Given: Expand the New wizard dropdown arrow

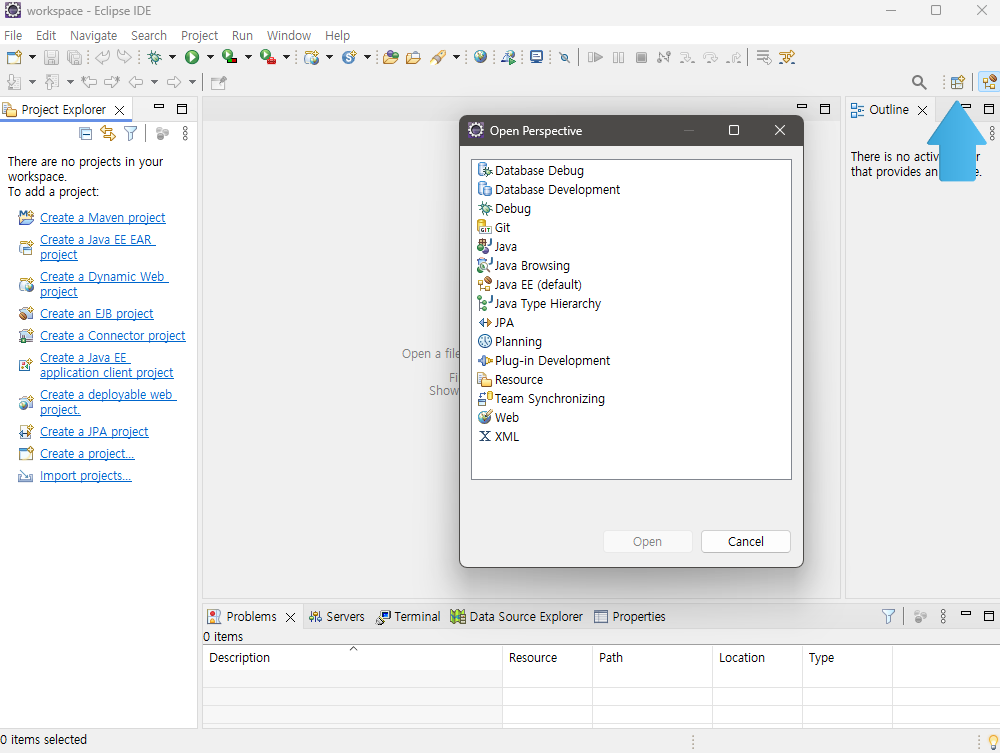Looking at the screenshot, I should click(32, 57).
